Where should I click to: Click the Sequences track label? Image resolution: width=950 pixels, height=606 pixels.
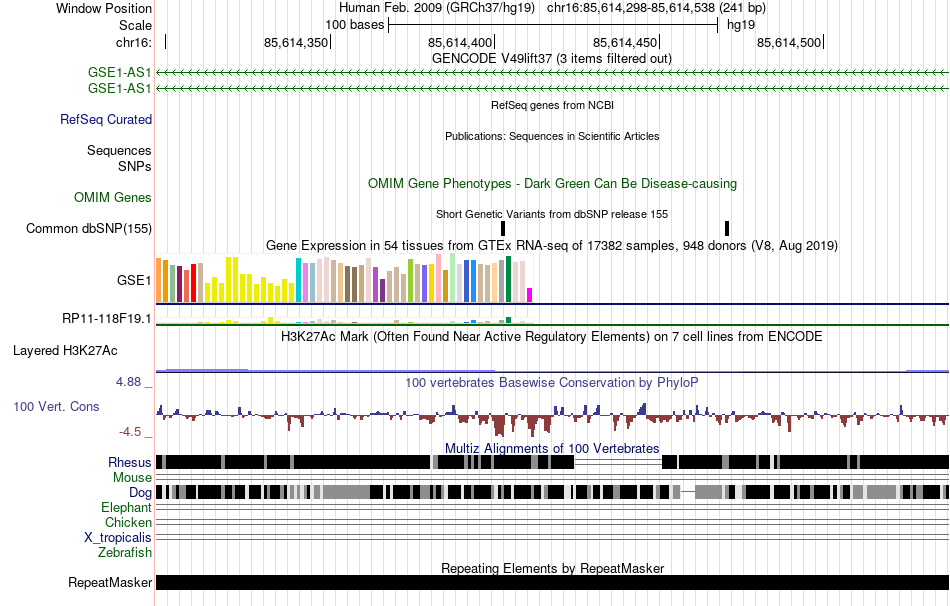click(x=119, y=150)
